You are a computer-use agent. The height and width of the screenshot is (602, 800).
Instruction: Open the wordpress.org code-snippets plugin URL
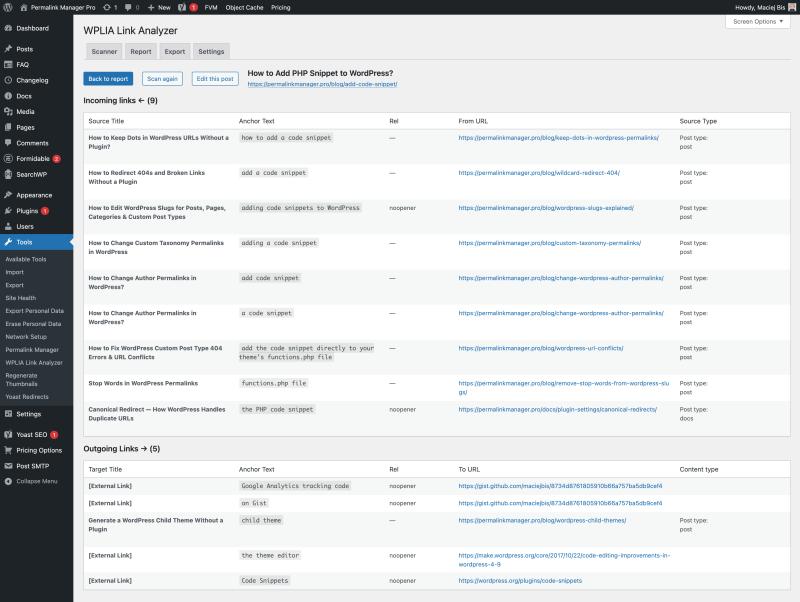click(520, 581)
